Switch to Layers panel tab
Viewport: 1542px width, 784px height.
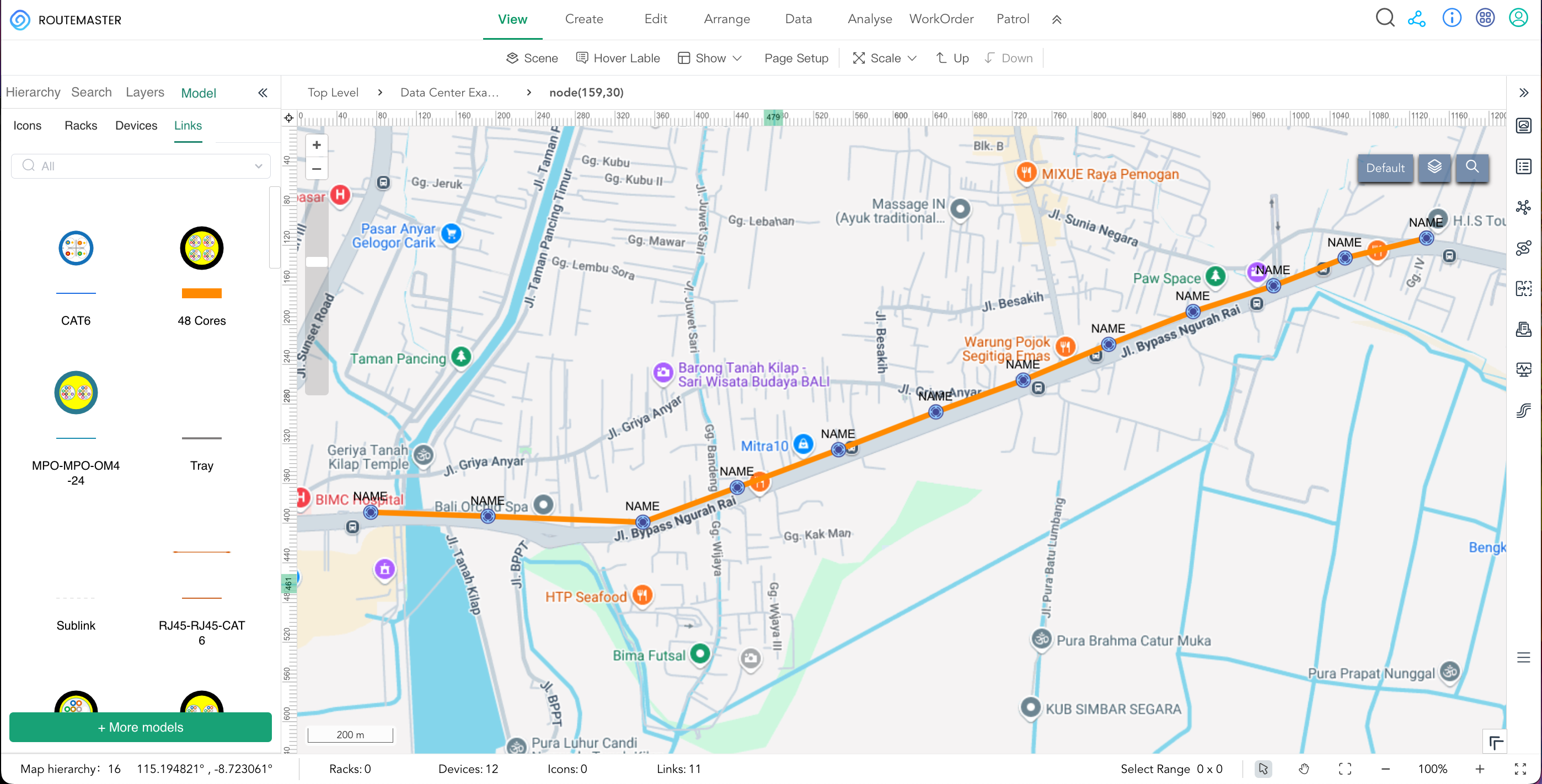pos(145,92)
